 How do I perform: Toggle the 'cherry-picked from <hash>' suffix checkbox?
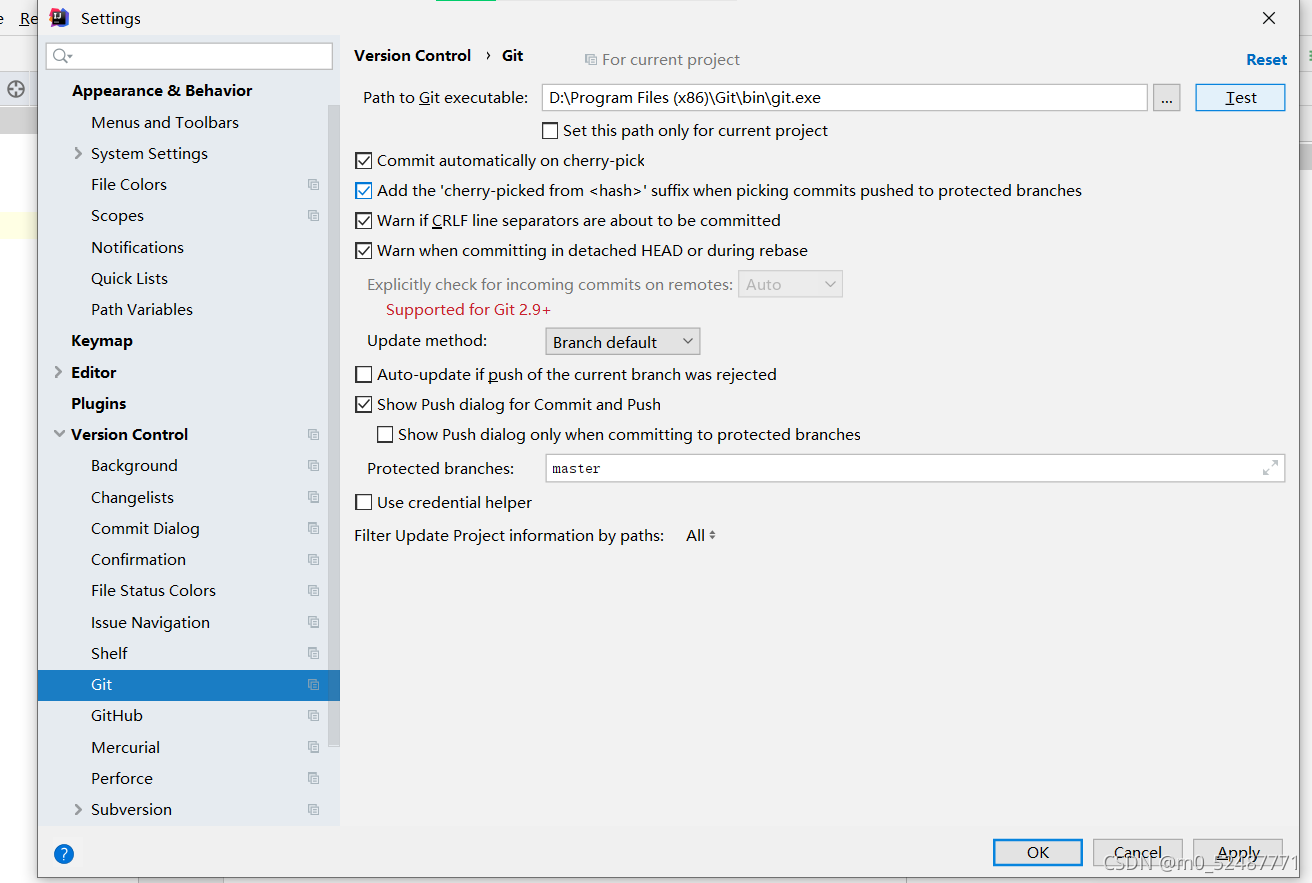364,190
